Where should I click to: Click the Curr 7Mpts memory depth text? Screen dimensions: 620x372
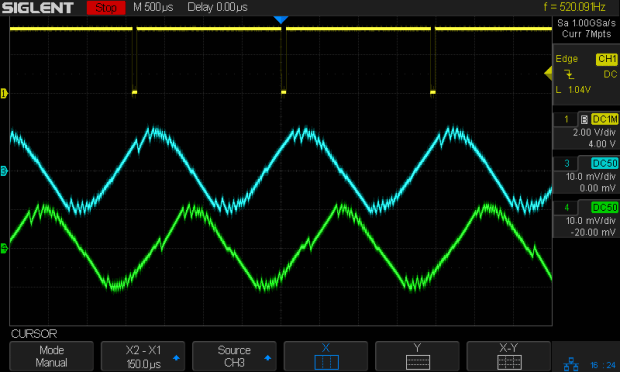tap(586, 34)
